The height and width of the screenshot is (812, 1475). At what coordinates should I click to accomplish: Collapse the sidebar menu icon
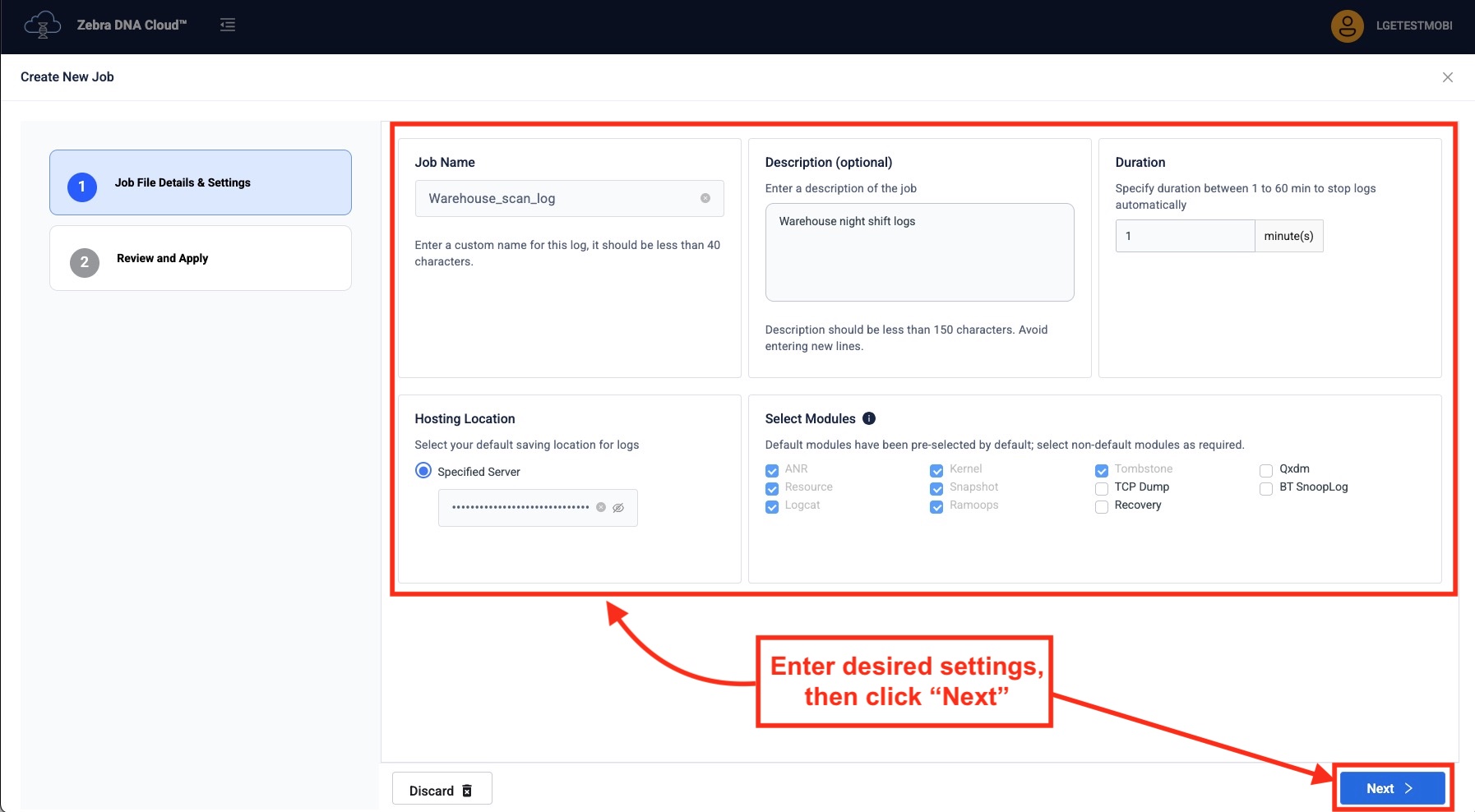228,25
